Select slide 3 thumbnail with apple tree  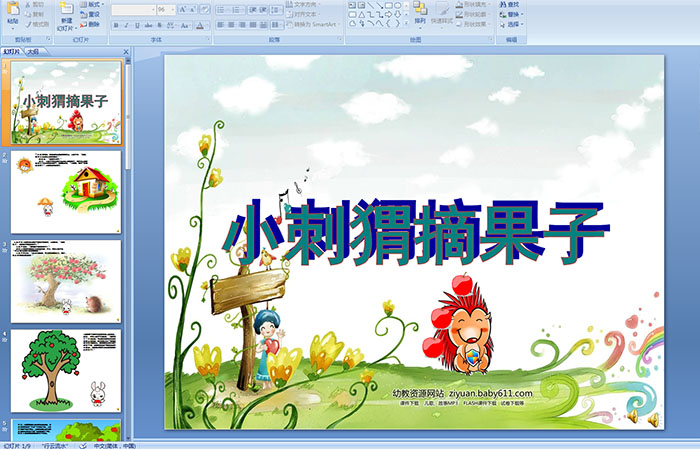(66, 280)
